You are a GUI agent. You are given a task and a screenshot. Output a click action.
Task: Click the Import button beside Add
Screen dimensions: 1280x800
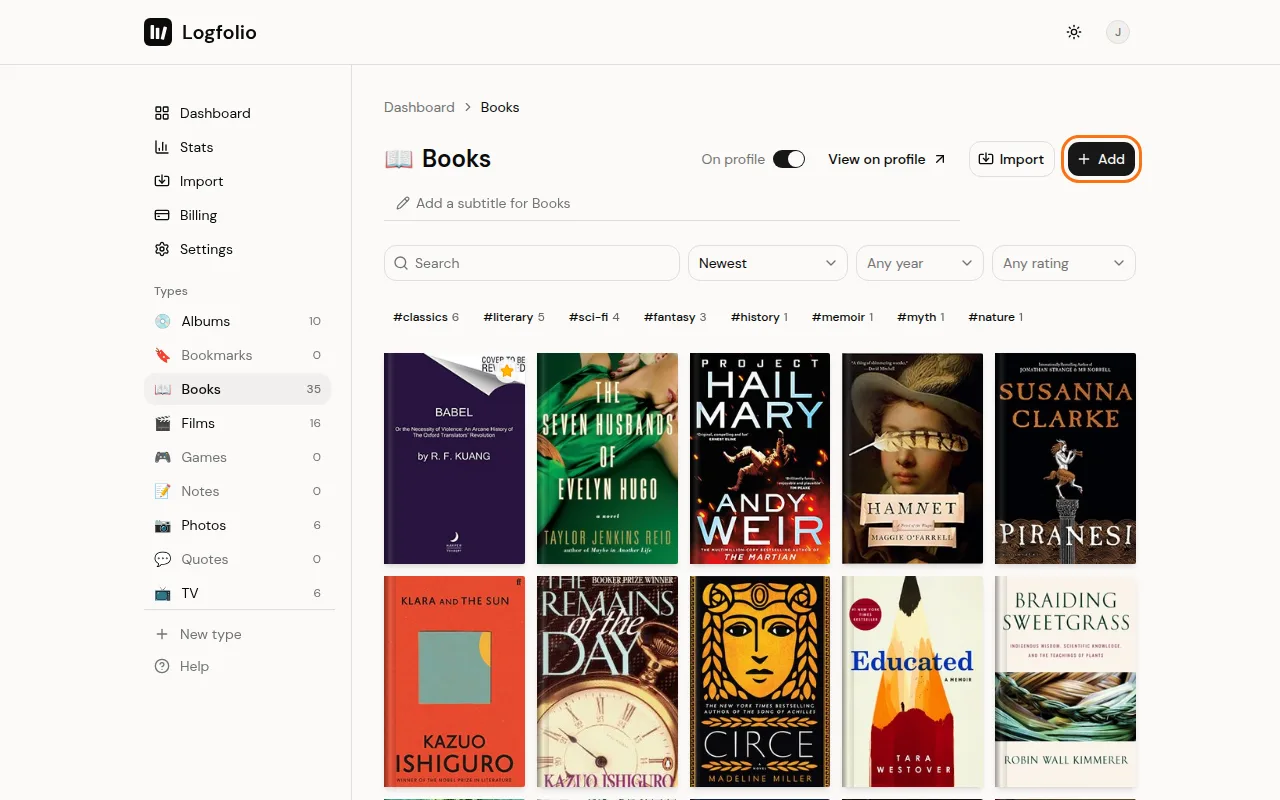tap(1012, 159)
